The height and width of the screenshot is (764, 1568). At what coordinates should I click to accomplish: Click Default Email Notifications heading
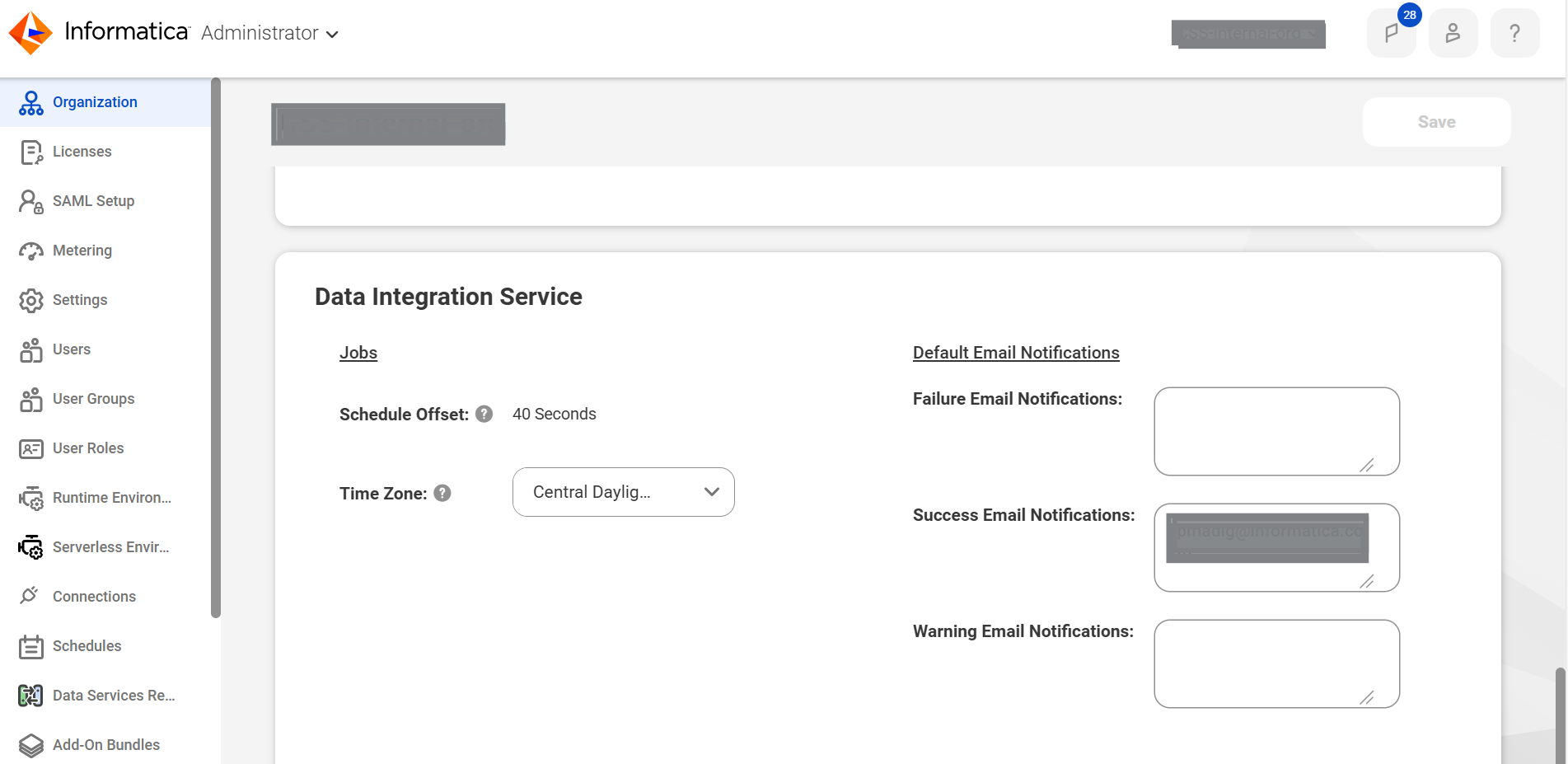click(1016, 353)
